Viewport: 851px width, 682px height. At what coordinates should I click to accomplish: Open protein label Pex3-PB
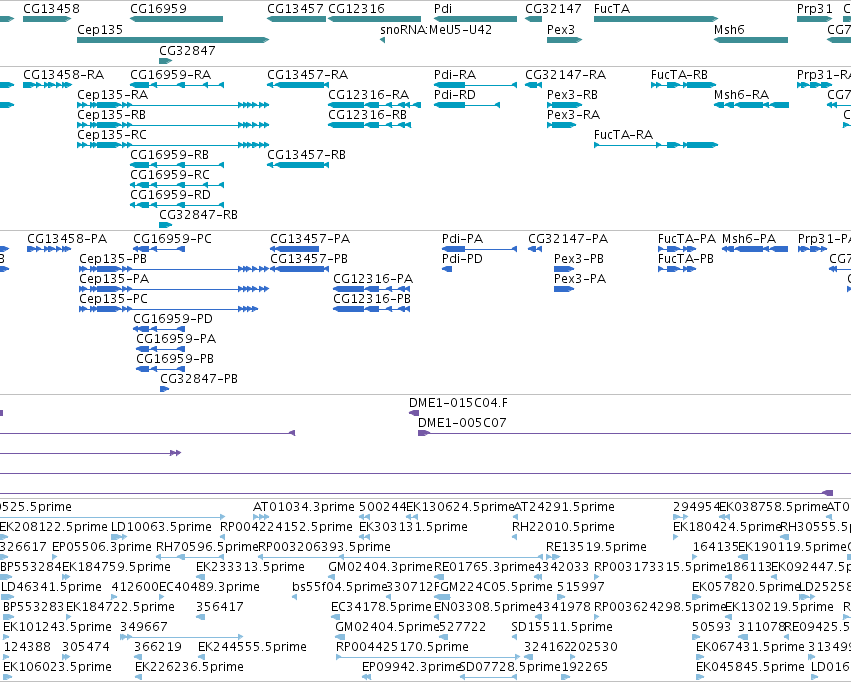579,259
